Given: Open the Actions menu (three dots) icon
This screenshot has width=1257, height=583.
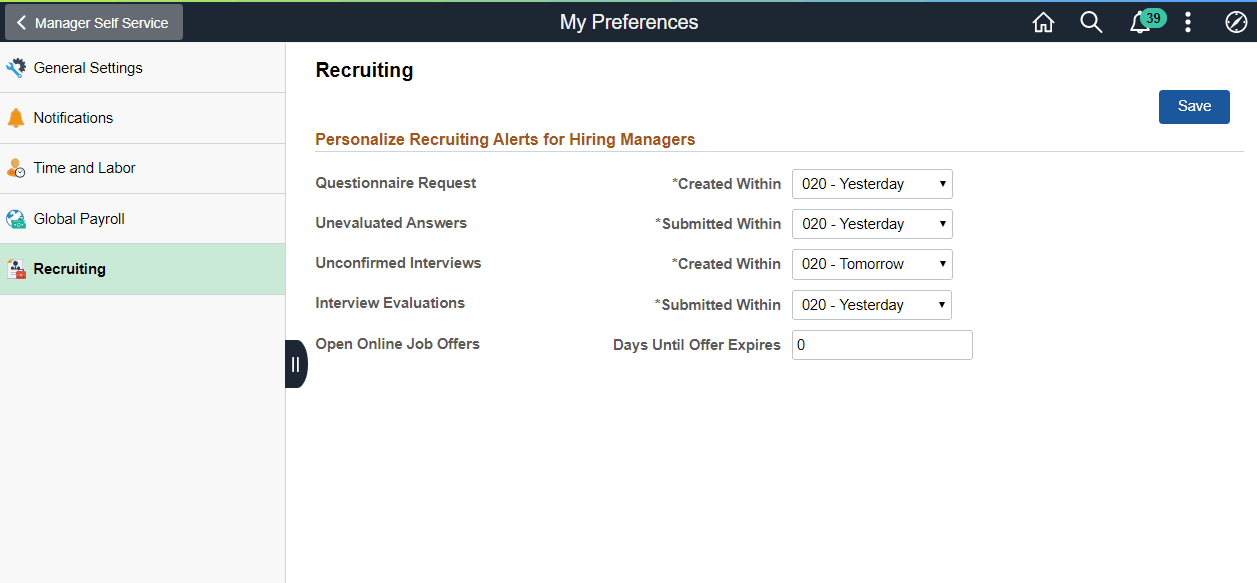Looking at the screenshot, I should (1187, 22).
